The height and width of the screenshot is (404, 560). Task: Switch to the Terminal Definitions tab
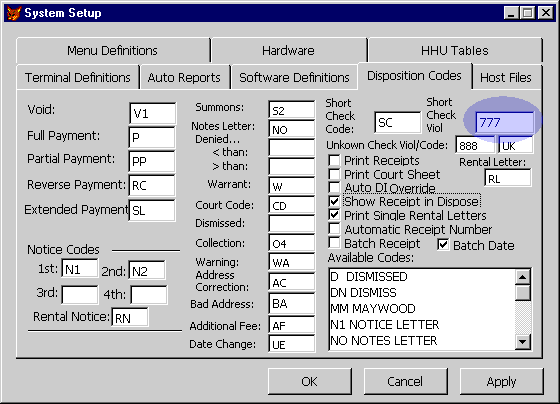tap(78, 77)
